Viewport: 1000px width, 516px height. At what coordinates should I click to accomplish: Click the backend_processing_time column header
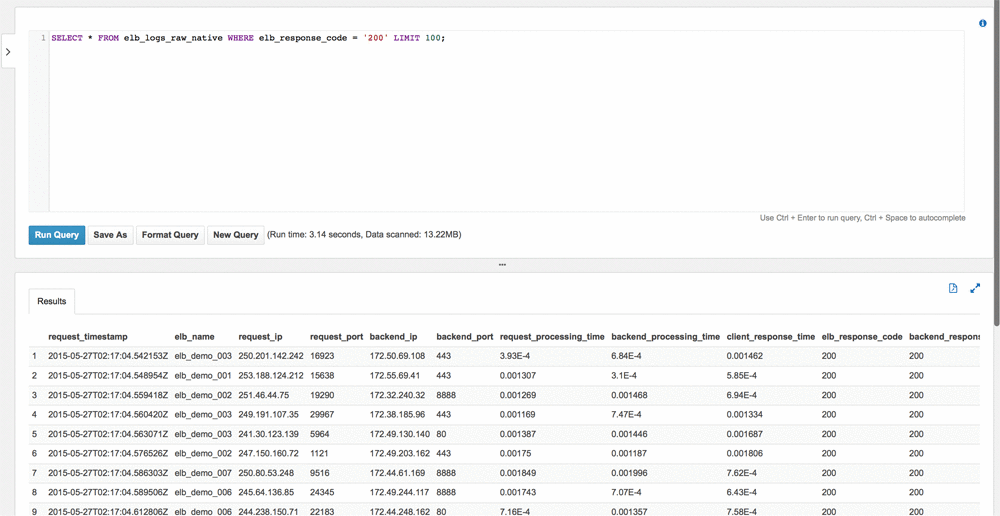point(665,337)
